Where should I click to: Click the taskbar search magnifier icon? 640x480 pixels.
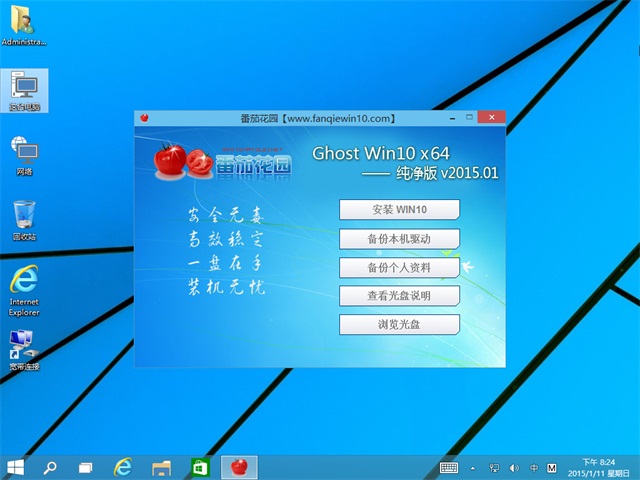click(x=50, y=467)
